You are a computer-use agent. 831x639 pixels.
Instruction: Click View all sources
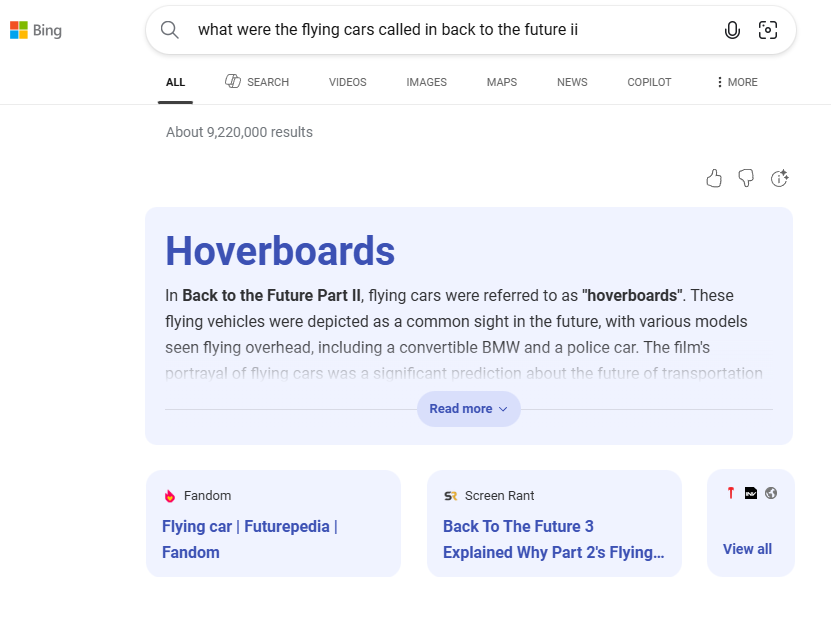747,549
